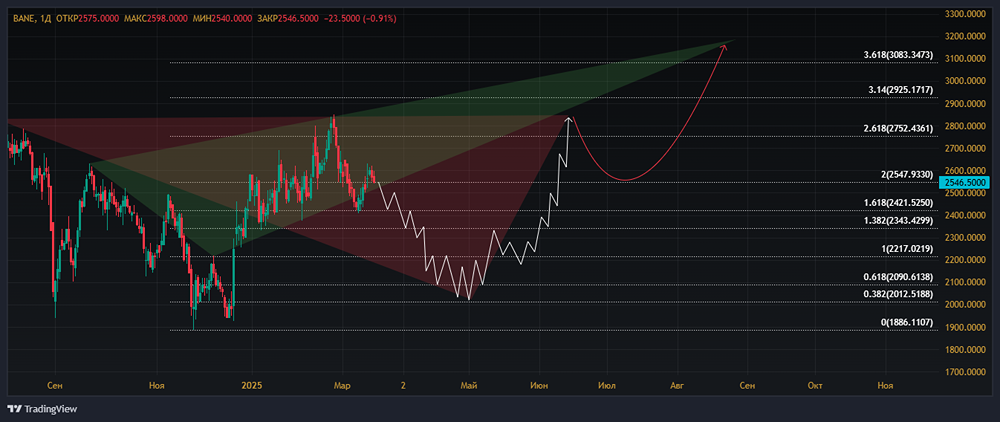Click 2000.0000 on the price scale
The height and width of the screenshot is (422, 1000).
click(x=965, y=305)
